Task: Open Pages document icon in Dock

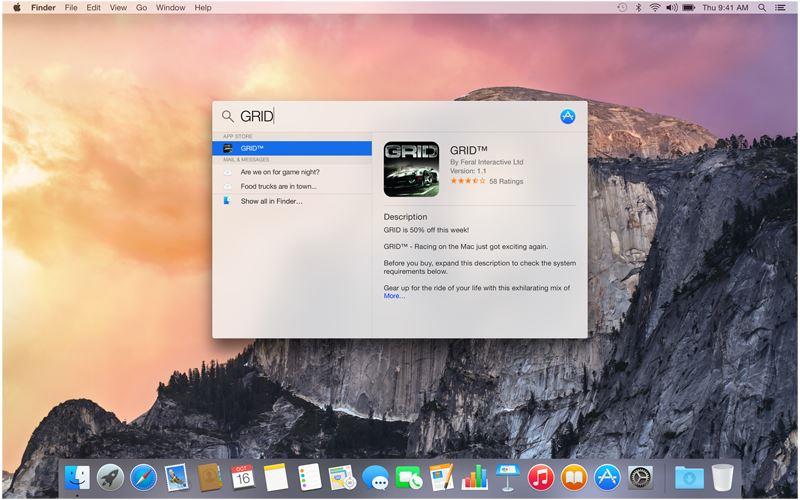Action: coord(441,478)
